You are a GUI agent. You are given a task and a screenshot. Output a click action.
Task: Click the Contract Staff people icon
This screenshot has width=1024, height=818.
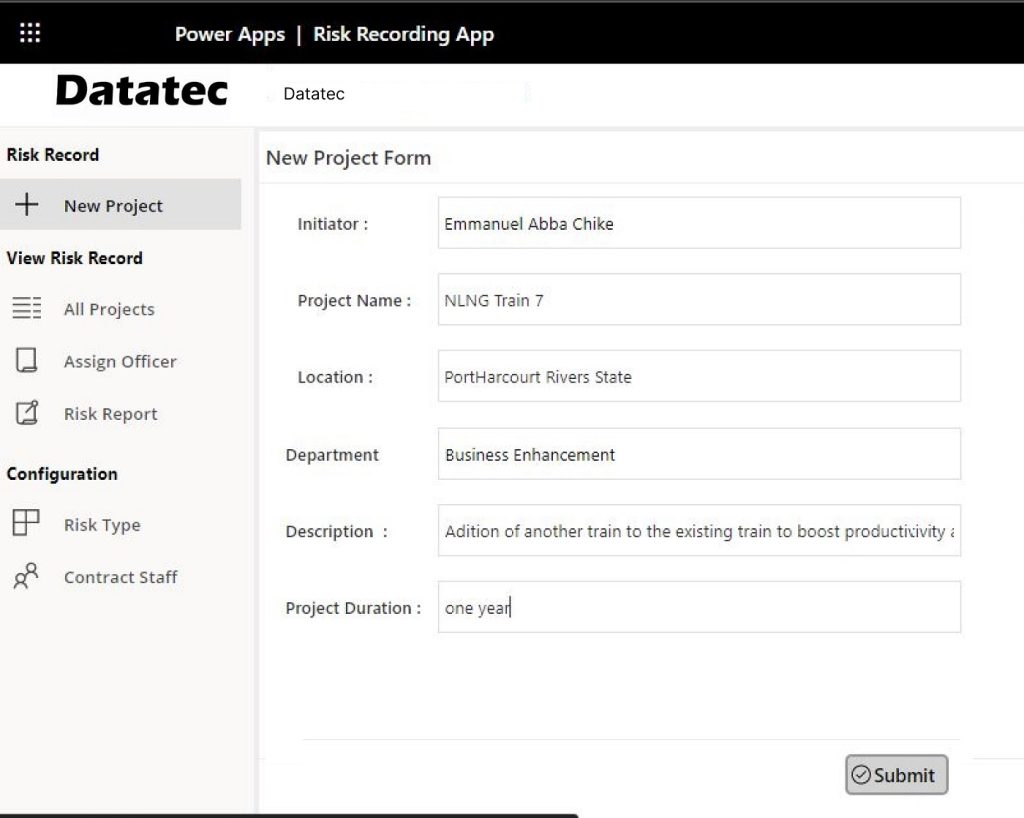(27, 577)
